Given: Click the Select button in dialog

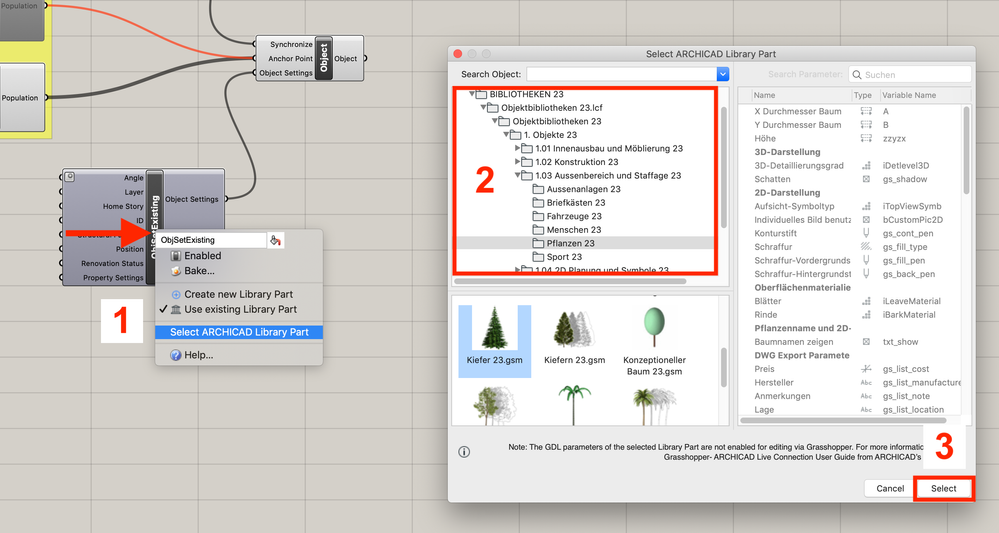Looking at the screenshot, I should (944, 488).
